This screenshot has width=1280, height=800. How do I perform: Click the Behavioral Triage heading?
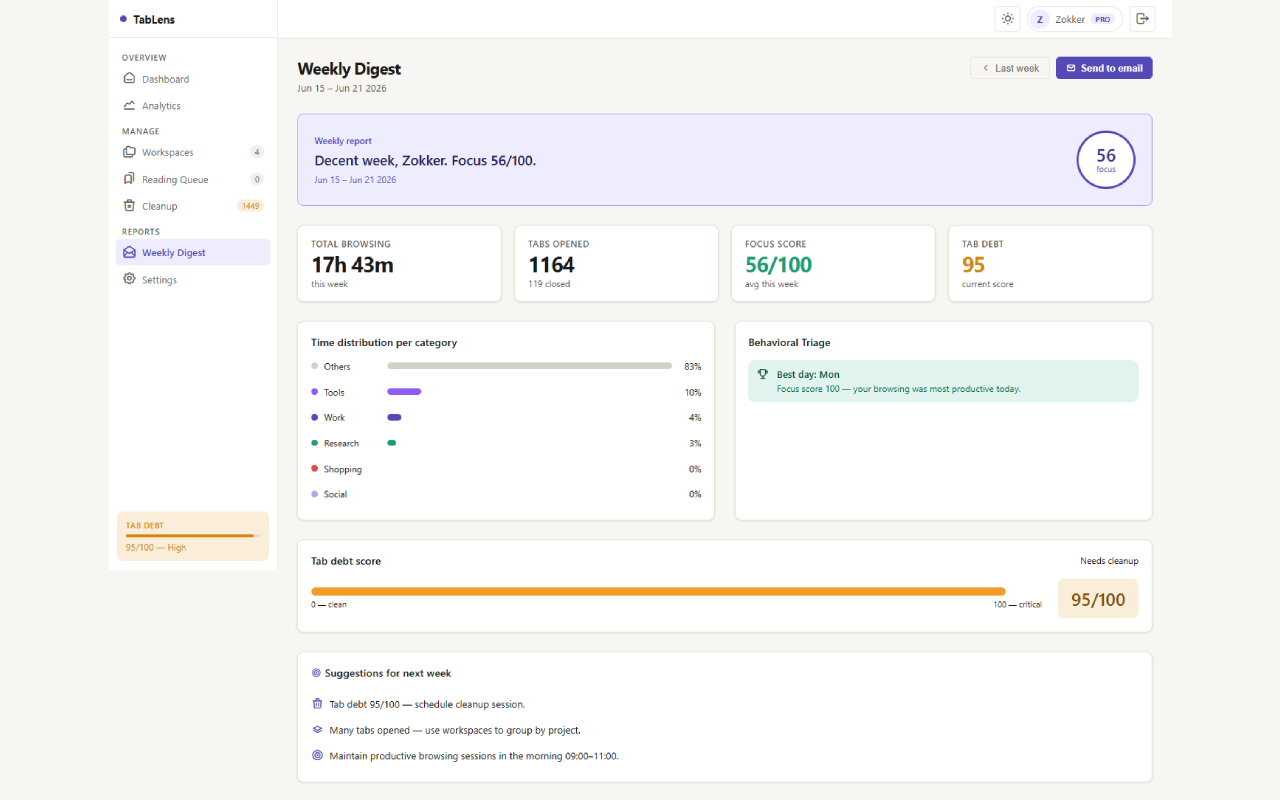[x=789, y=342]
